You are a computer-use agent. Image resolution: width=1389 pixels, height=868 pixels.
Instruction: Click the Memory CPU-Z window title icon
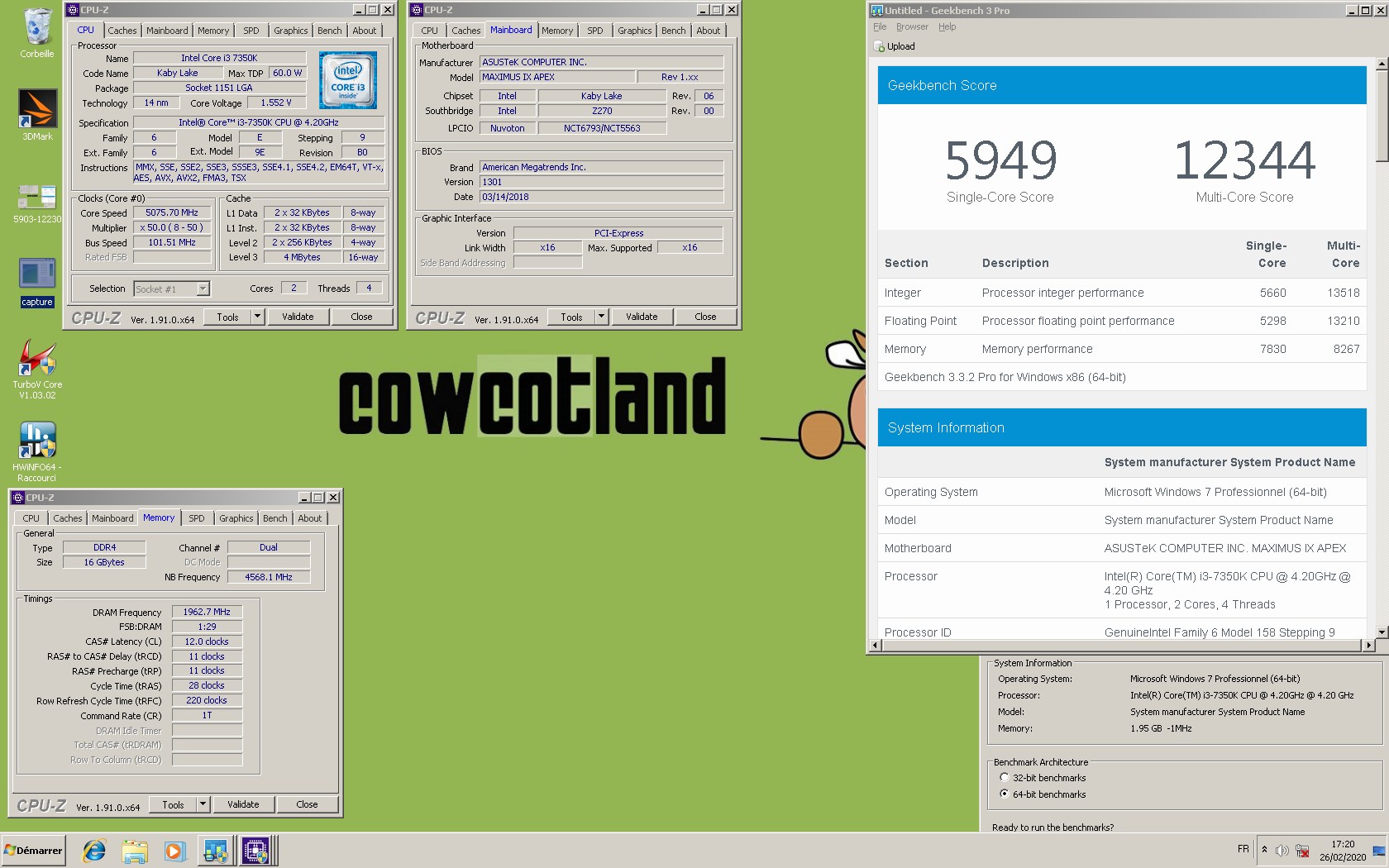(x=18, y=497)
